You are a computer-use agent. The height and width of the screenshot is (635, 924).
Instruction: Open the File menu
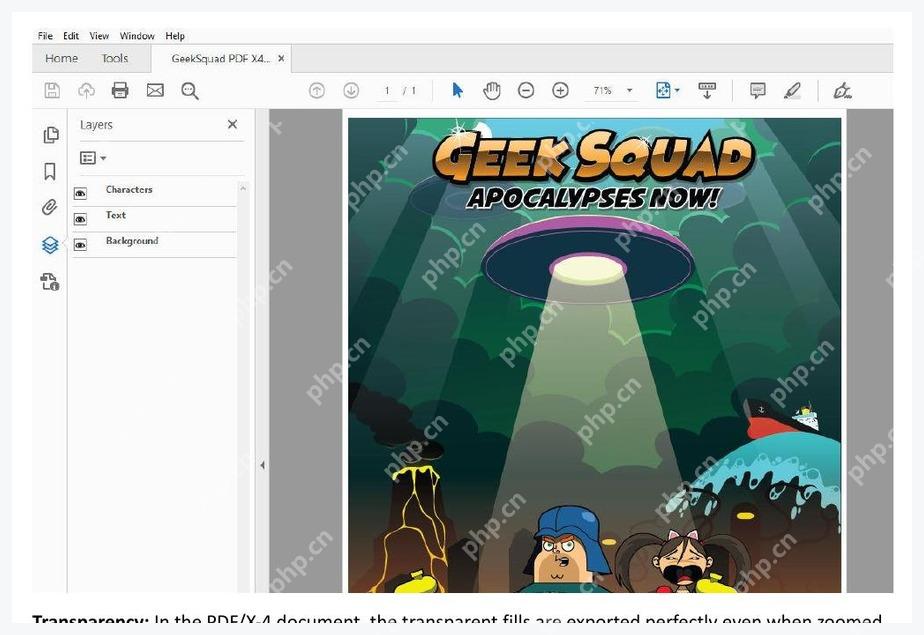pyautogui.click(x=45, y=36)
